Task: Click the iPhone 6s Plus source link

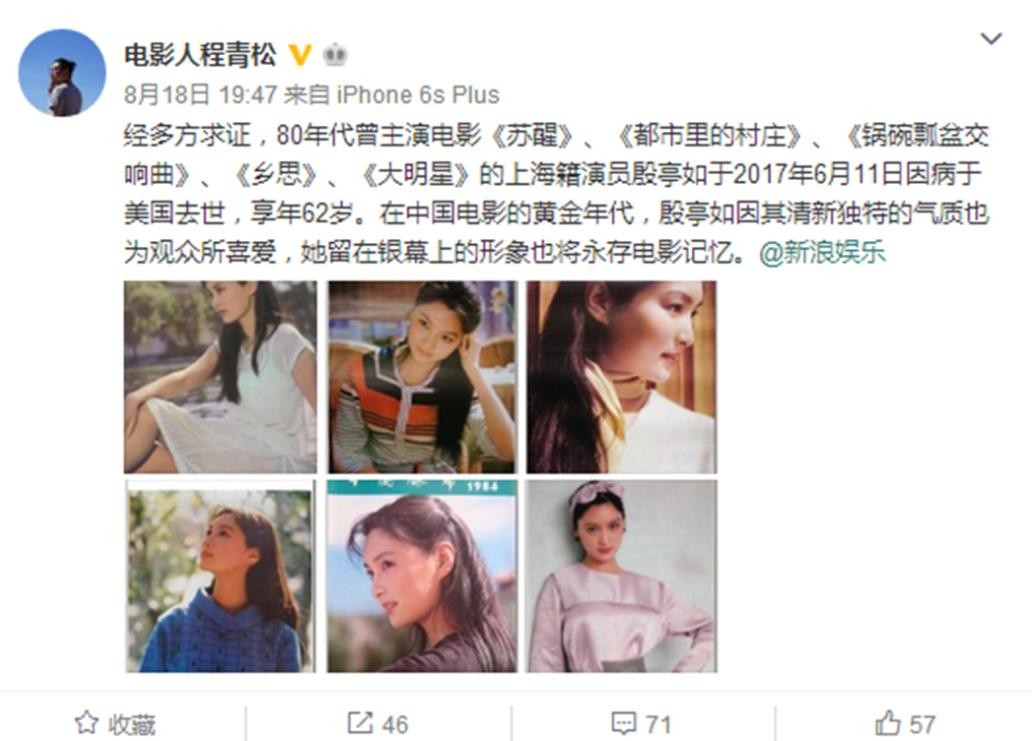Action: (x=418, y=95)
